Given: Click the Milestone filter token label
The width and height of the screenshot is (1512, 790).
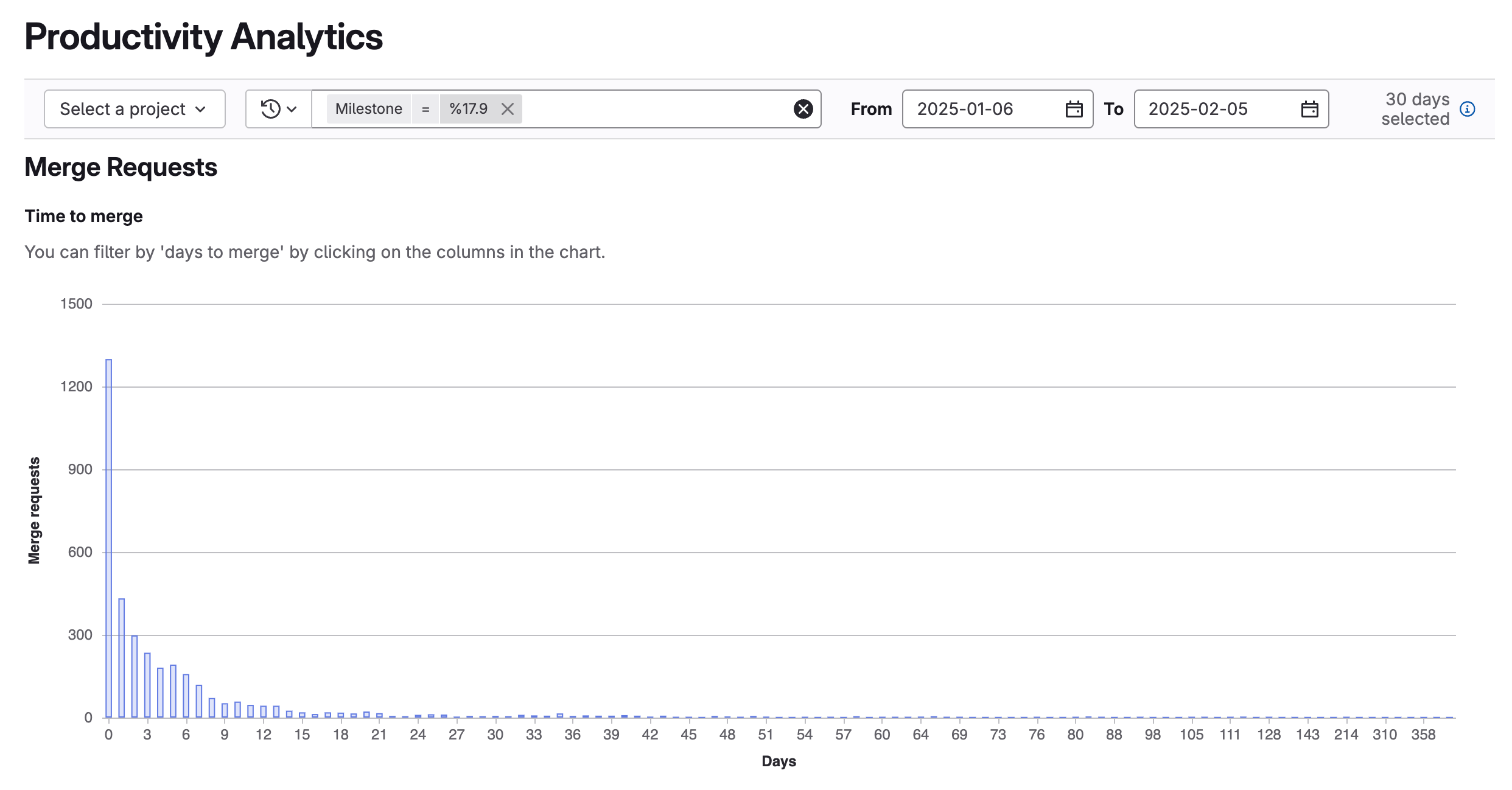Looking at the screenshot, I should click(368, 109).
